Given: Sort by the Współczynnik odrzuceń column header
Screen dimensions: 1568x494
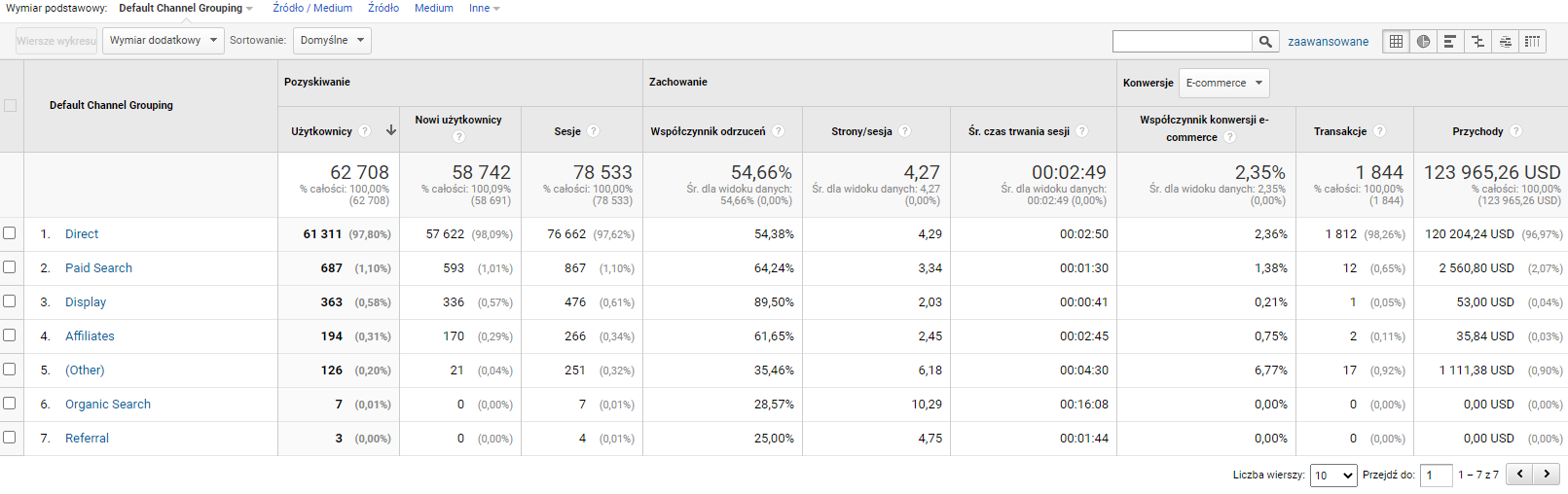Looking at the screenshot, I should coord(708,131).
